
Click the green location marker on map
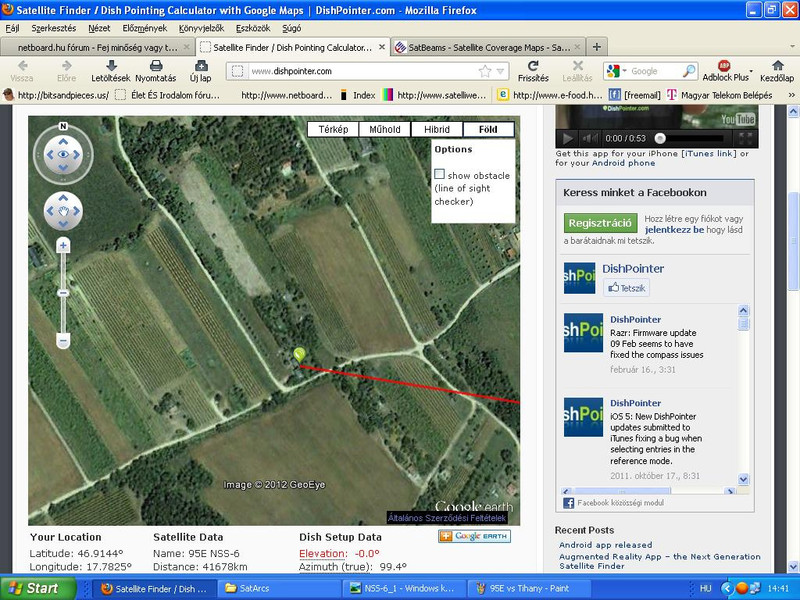coord(299,354)
